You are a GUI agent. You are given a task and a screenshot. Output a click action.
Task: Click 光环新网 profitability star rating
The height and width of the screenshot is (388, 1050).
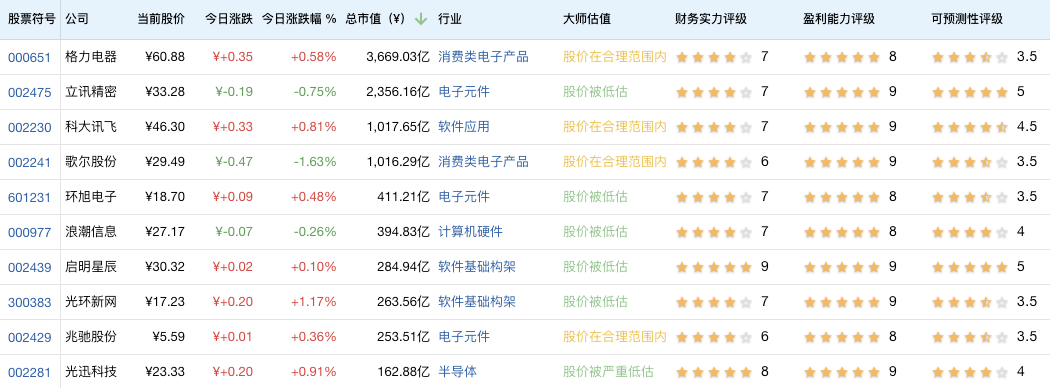[x=842, y=302]
